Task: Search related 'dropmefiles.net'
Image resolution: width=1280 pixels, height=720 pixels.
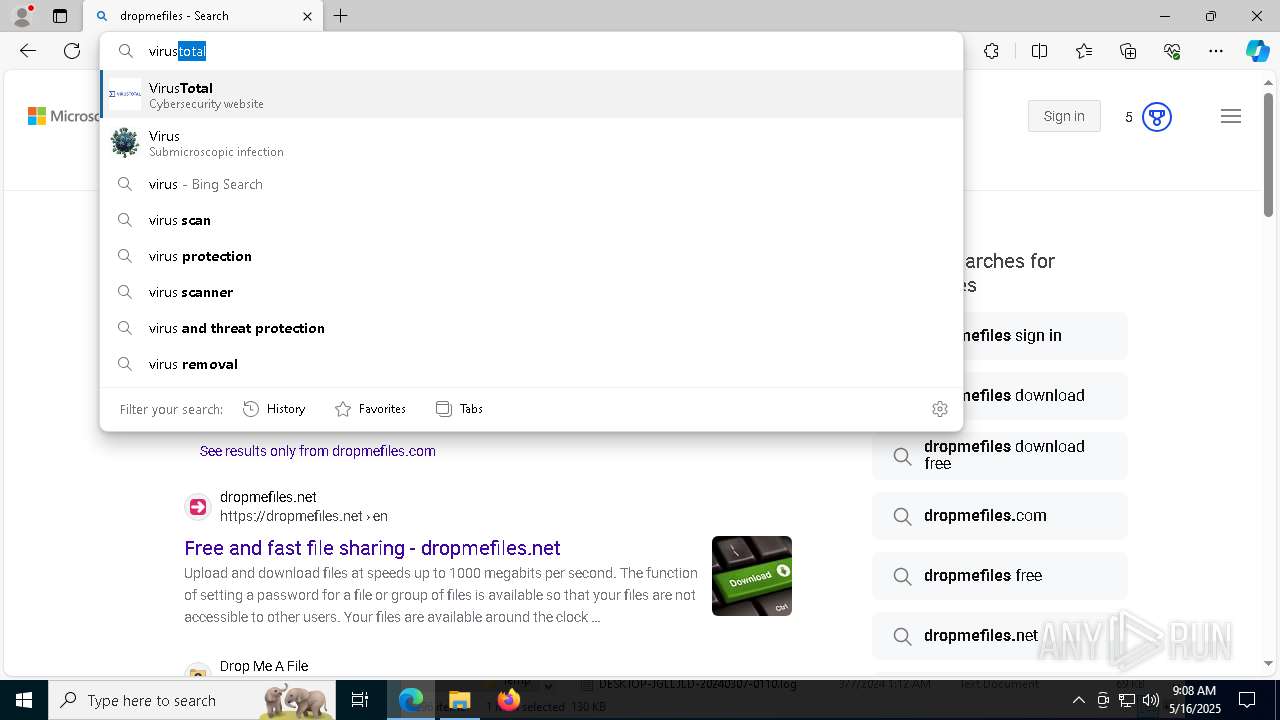Action: [1000, 636]
